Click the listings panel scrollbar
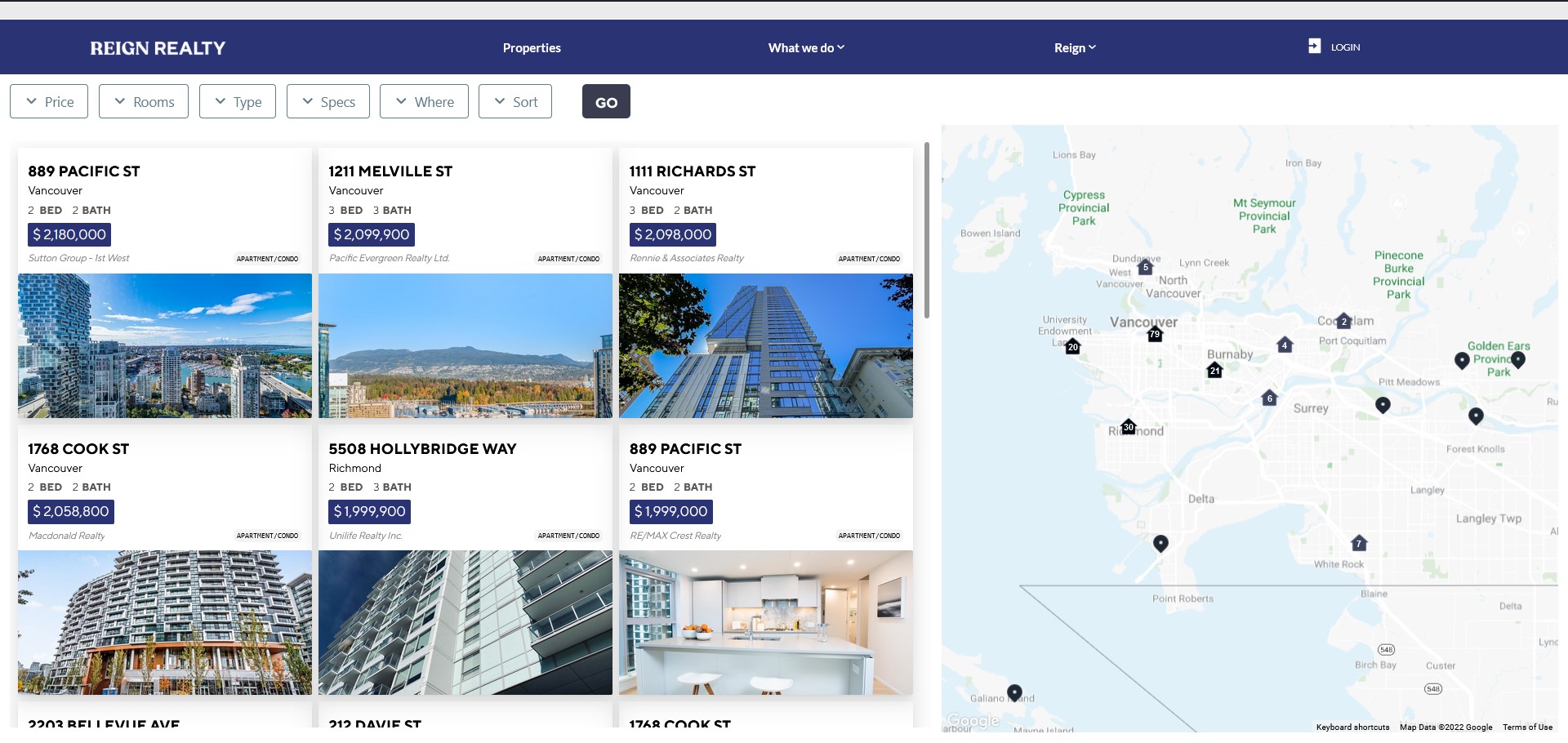This screenshot has width=1568, height=743. (927, 230)
